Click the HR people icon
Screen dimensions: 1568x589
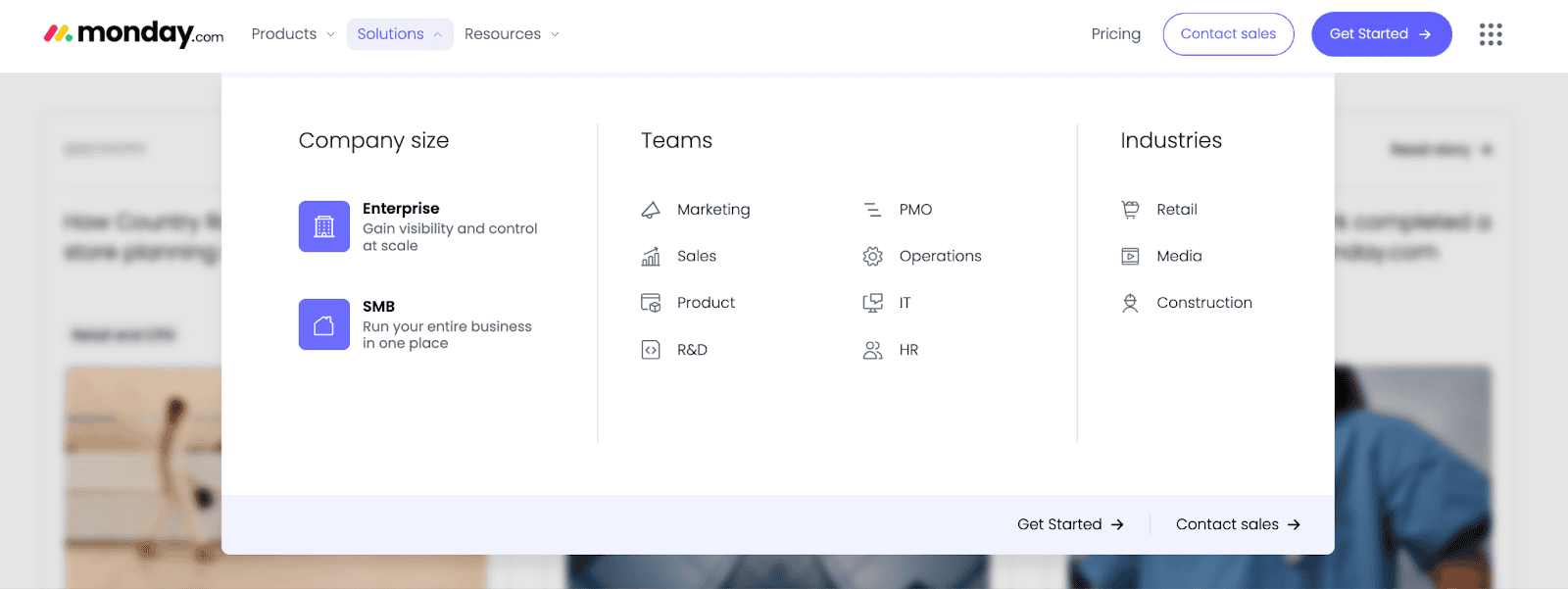click(872, 350)
